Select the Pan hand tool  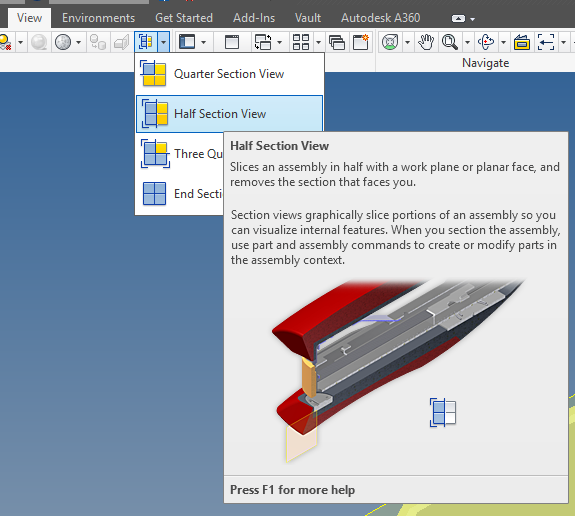(426, 42)
